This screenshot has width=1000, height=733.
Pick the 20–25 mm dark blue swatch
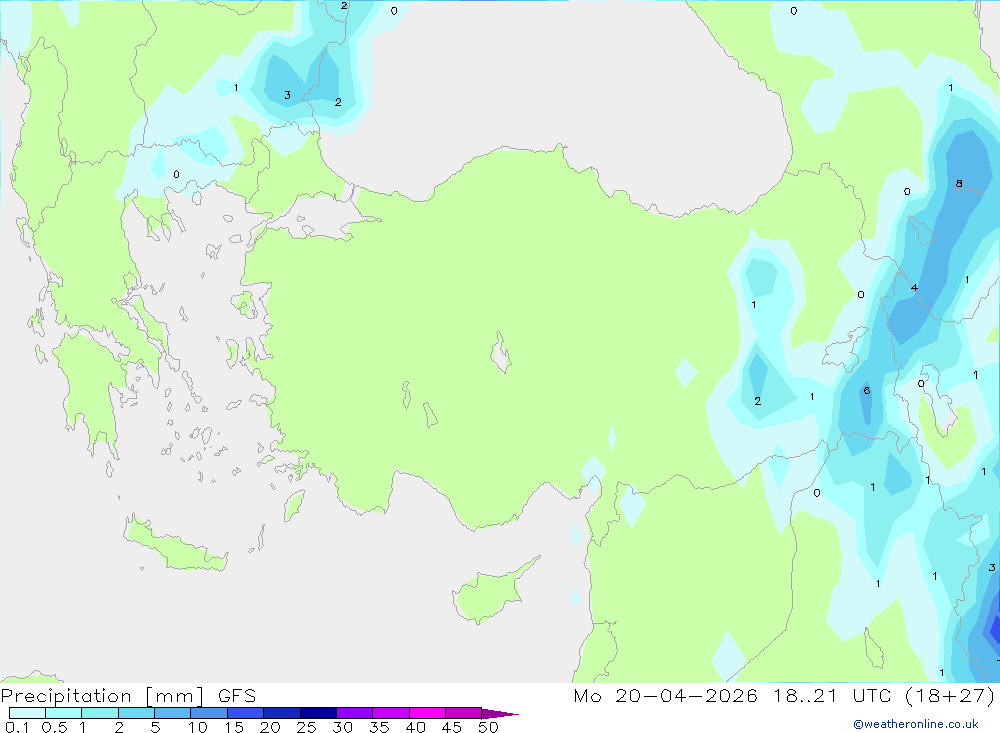coord(281,713)
